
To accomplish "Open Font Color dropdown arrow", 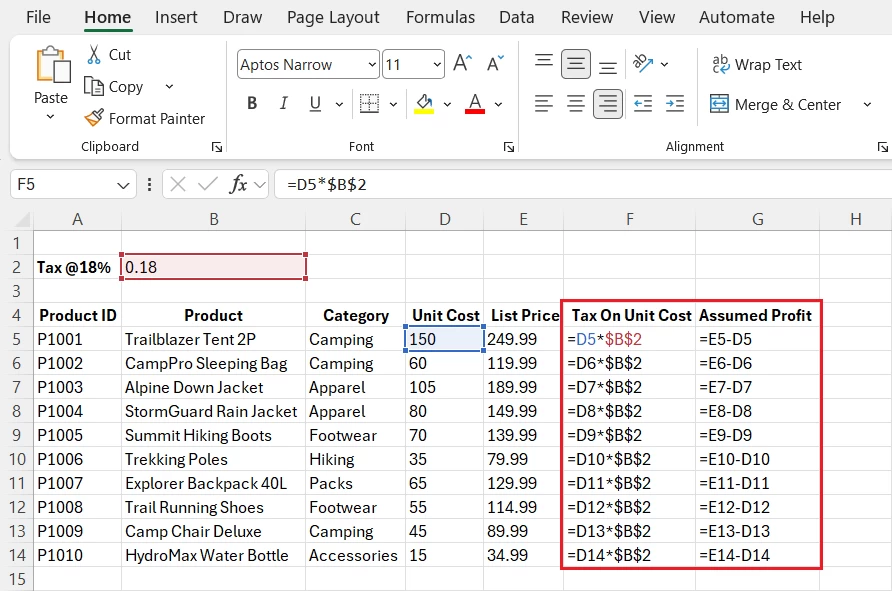I will [x=498, y=104].
